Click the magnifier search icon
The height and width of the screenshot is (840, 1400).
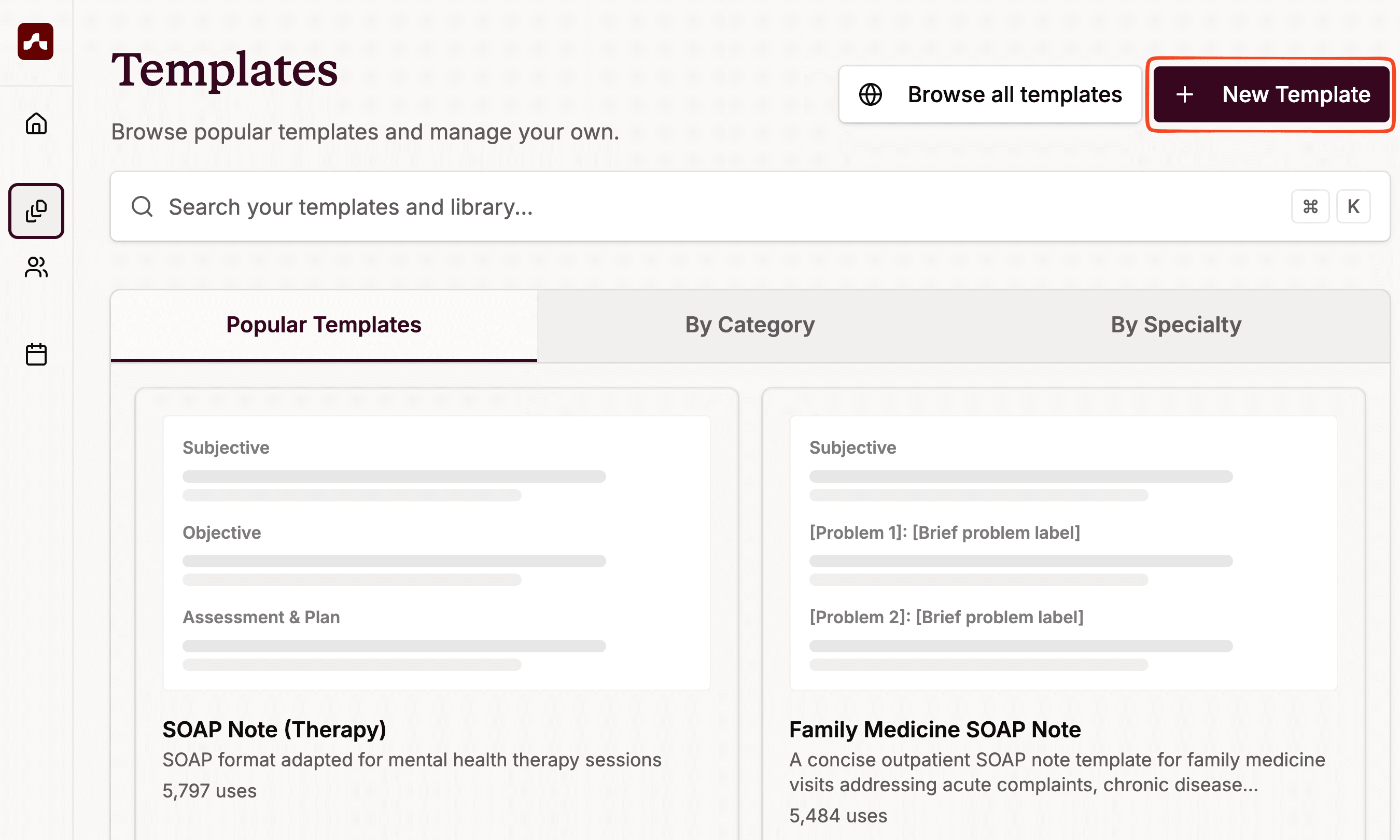tap(142, 206)
